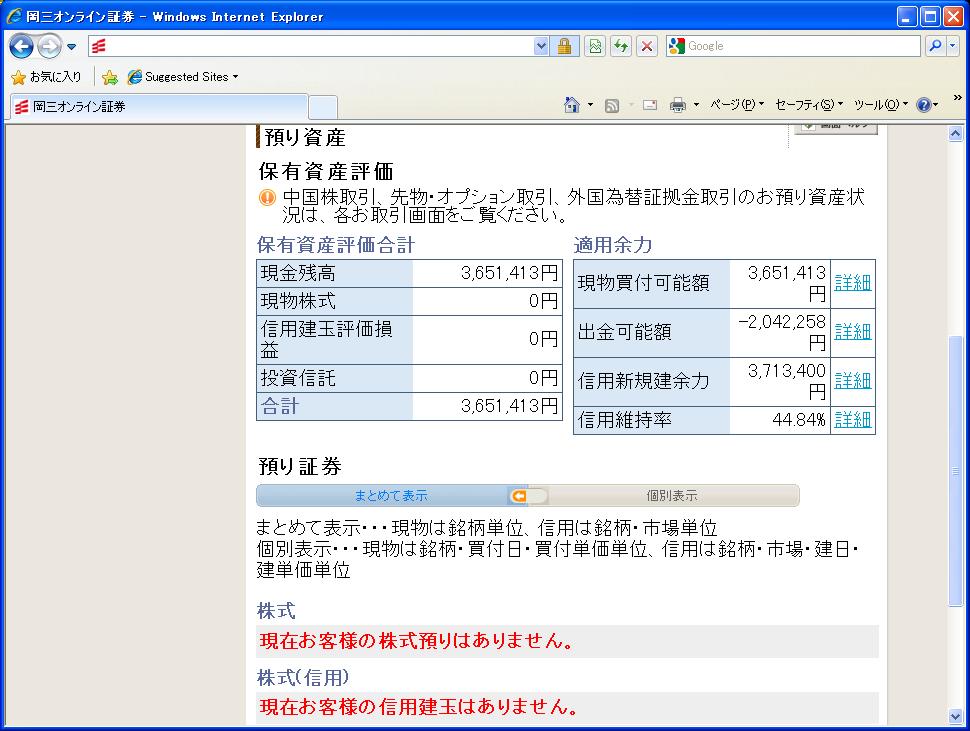Open the お気に入り favorites star button
This screenshot has width=970, height=731.
47,77
